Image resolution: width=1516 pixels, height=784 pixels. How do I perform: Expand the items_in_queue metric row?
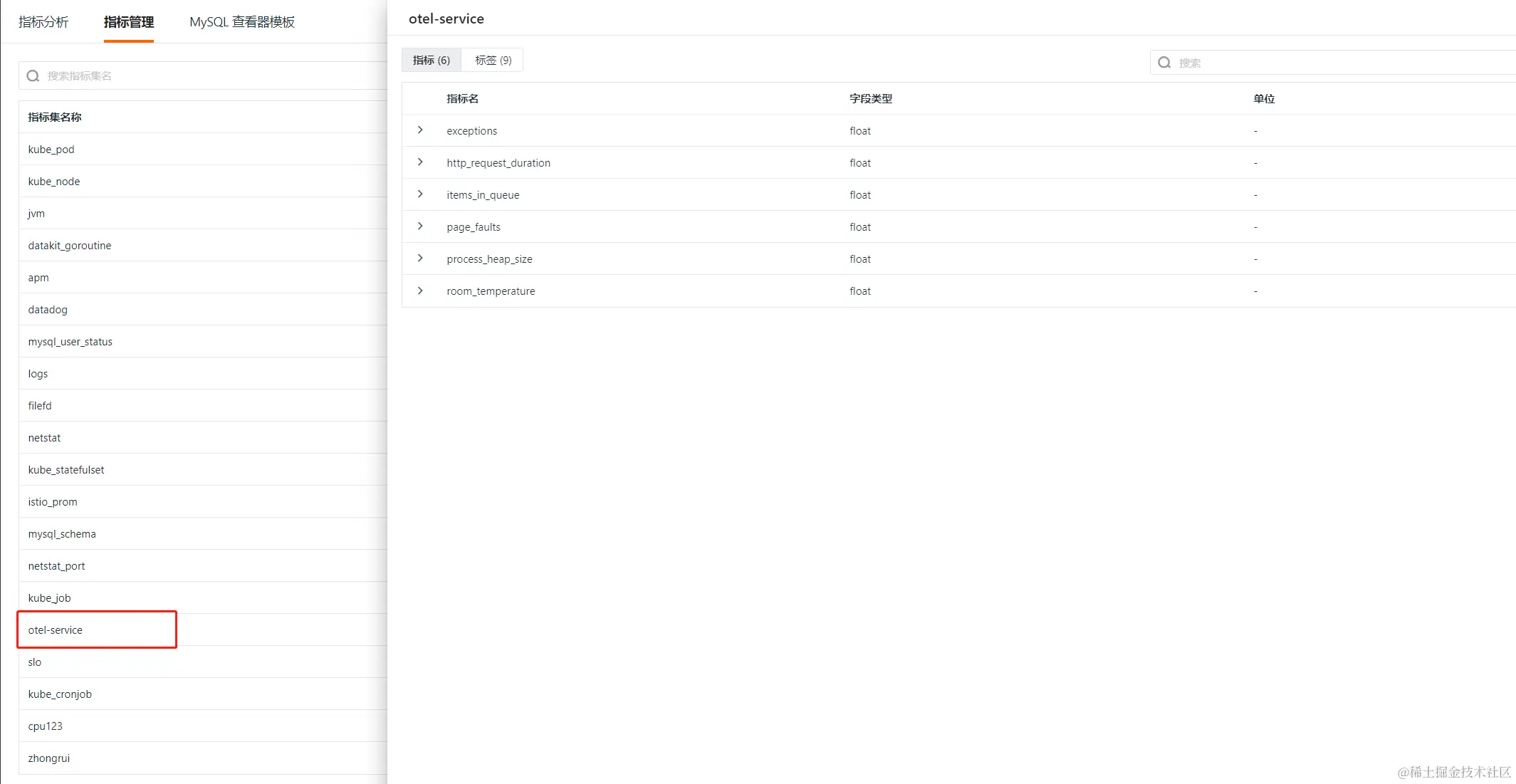coord(420,194)
